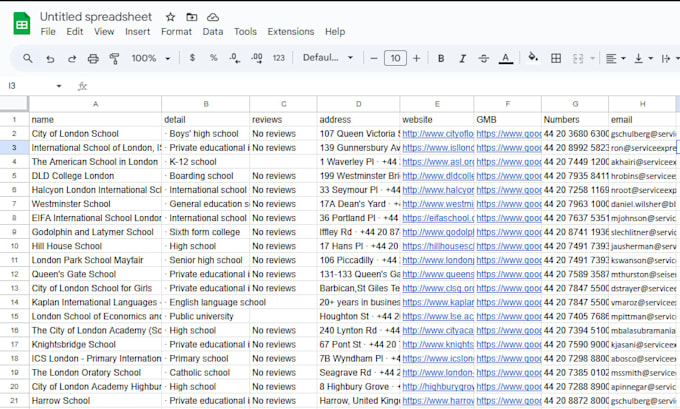This screenshot has width=680, height=409.
Task: Open more number formats 123
Action: pyautogui.click(x=278, y=58)
